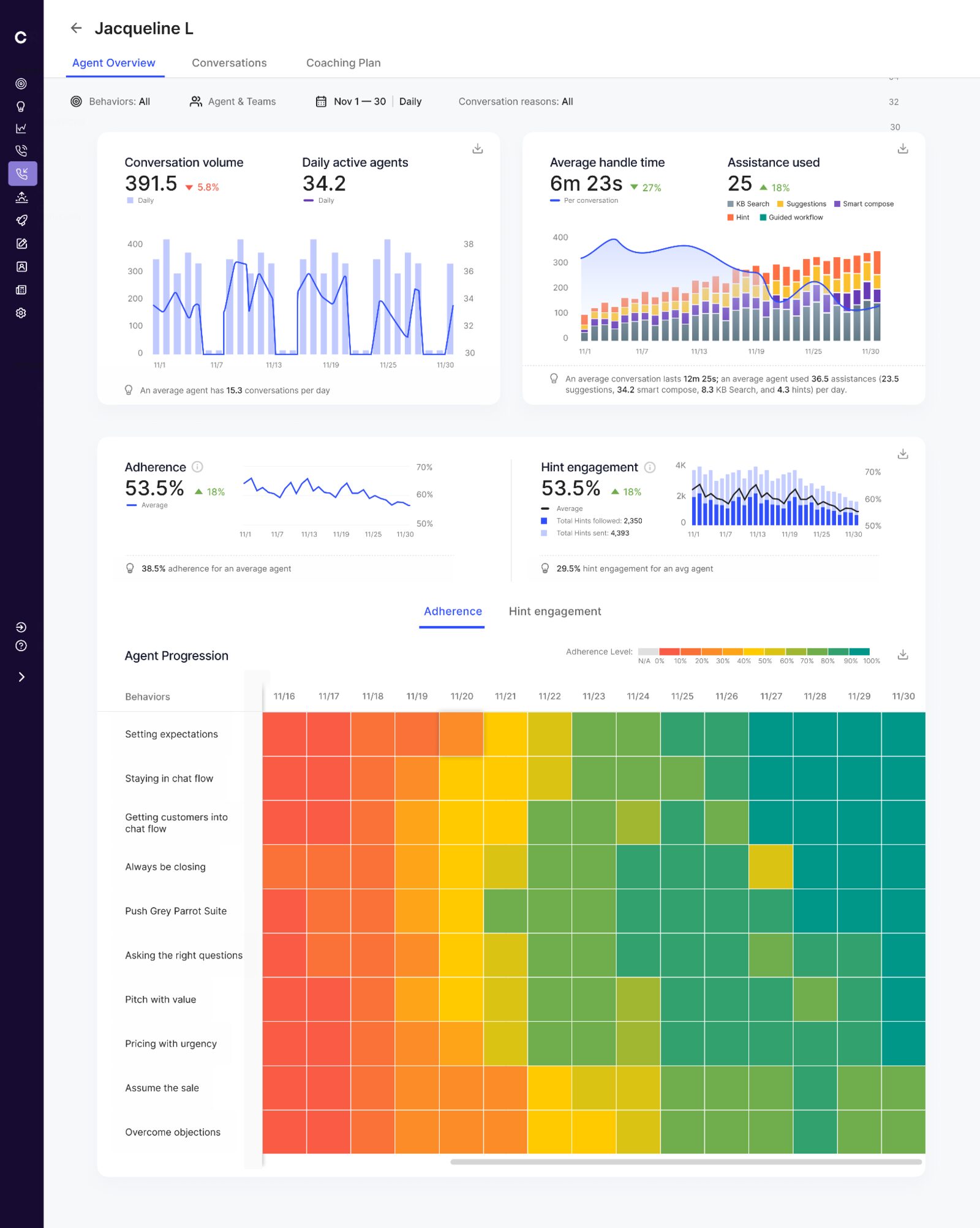980x1228 pixels.
Task: Select the Adherence heatmap tab
Action: pos(453,612)
